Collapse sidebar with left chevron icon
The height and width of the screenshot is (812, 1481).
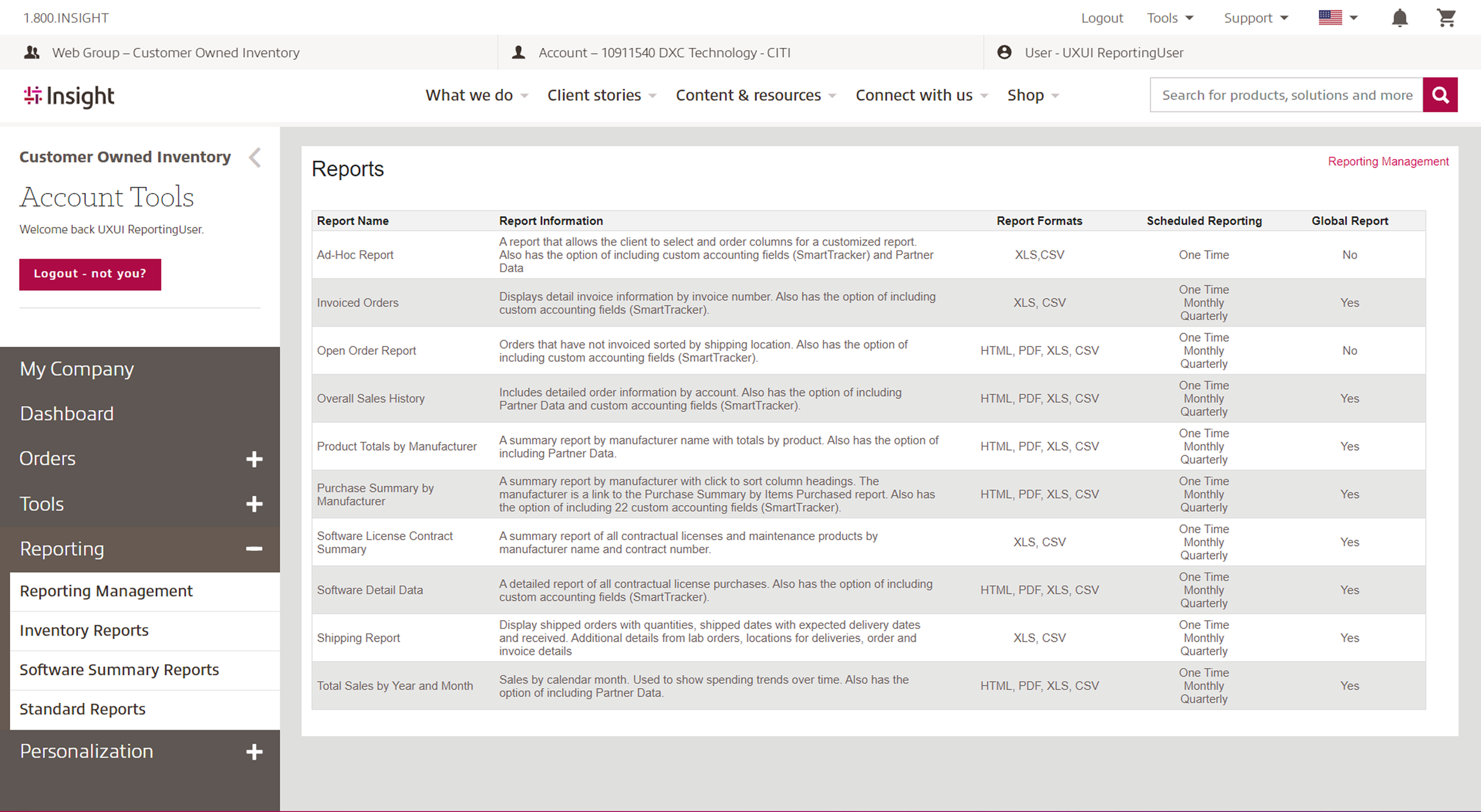point(255,158)
